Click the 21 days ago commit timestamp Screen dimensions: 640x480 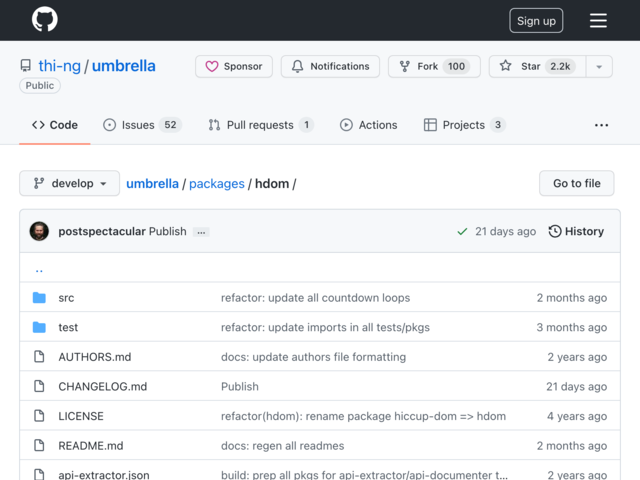click(x=505, y=231)
